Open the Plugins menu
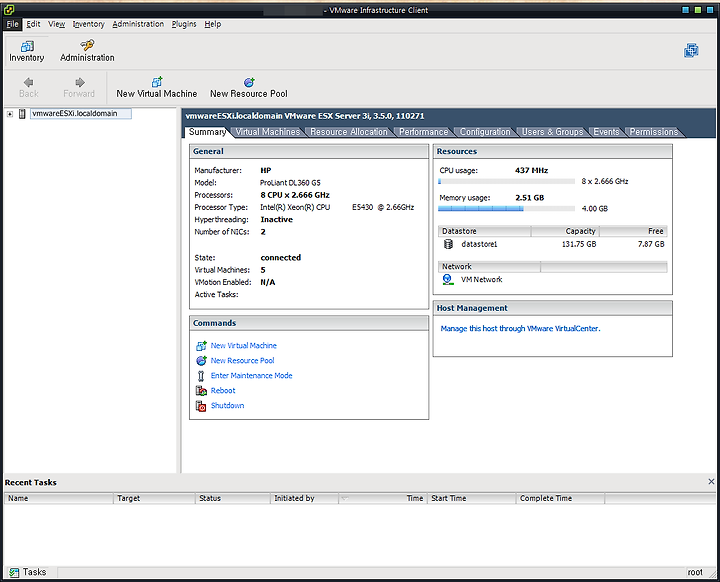The height and width of the screenshot is (582, 720). tap(184, 24)
